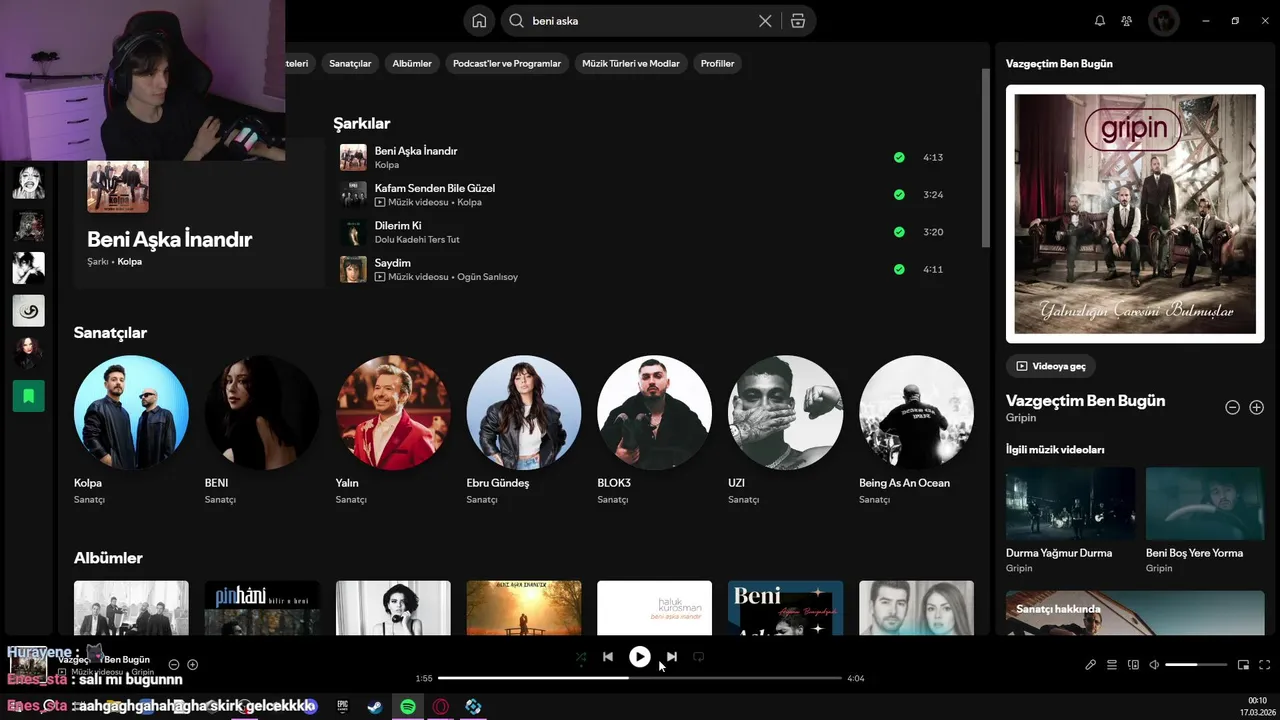Filter results by Albümler
Image resolution: width=1280 pixels, height=720 pixels.
tap(412, 63)
